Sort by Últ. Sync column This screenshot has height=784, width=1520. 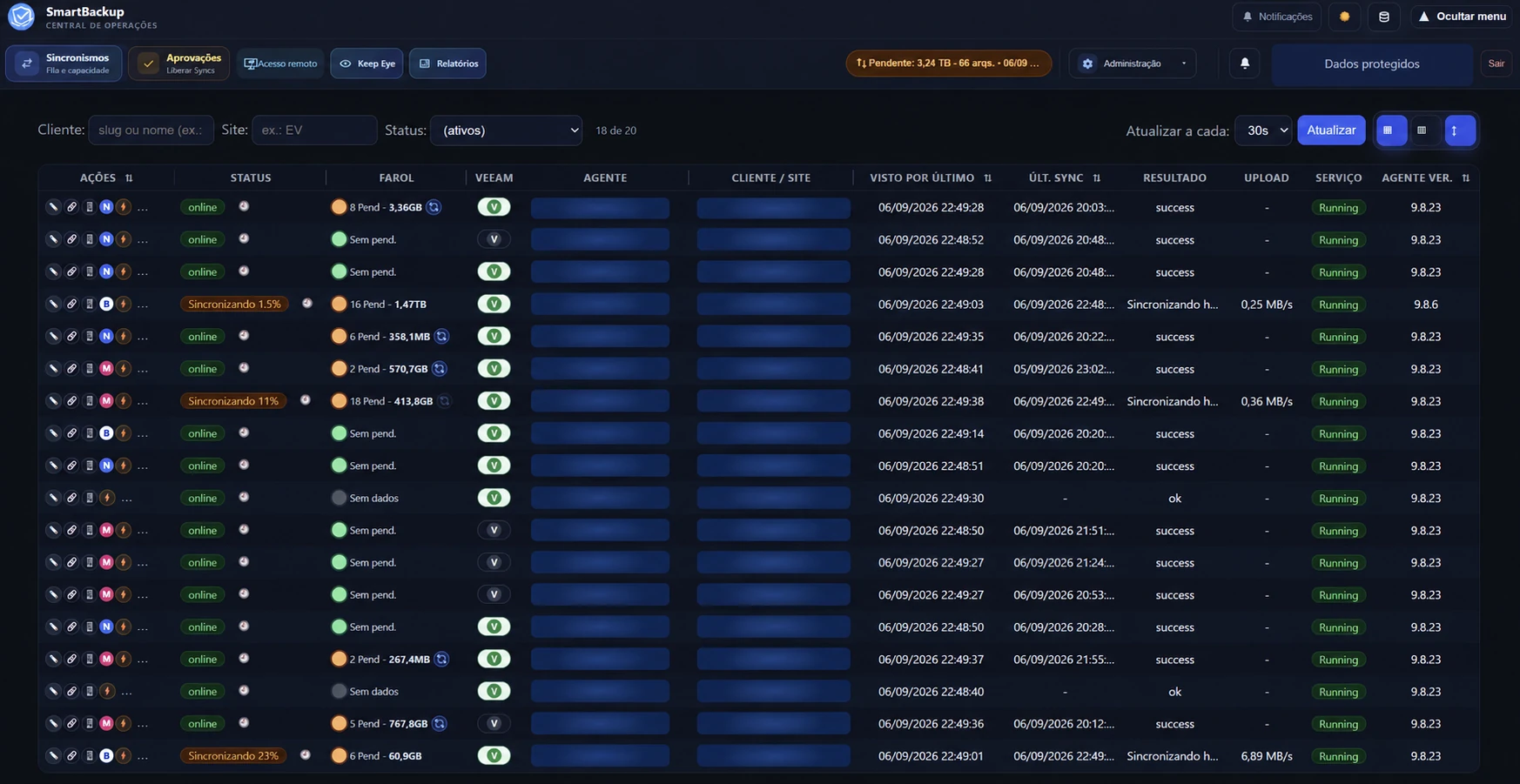pos(1097,178)
